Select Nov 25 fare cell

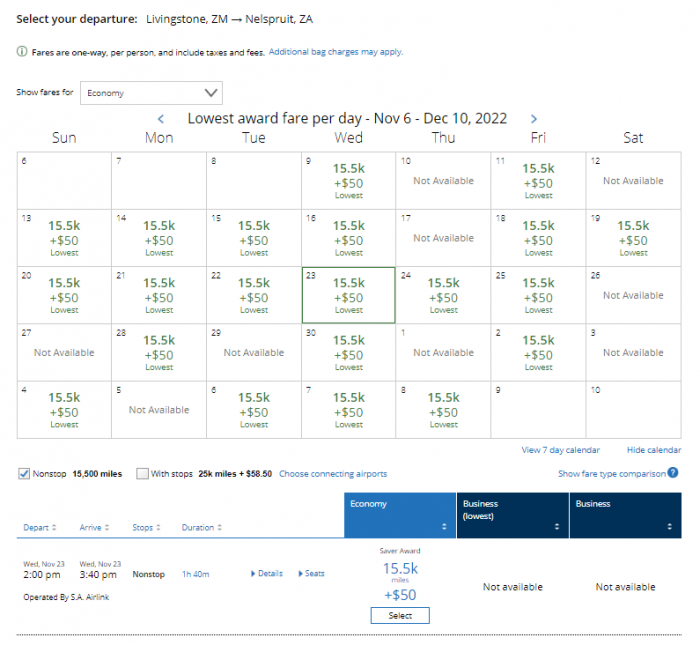tap(538, 295)
